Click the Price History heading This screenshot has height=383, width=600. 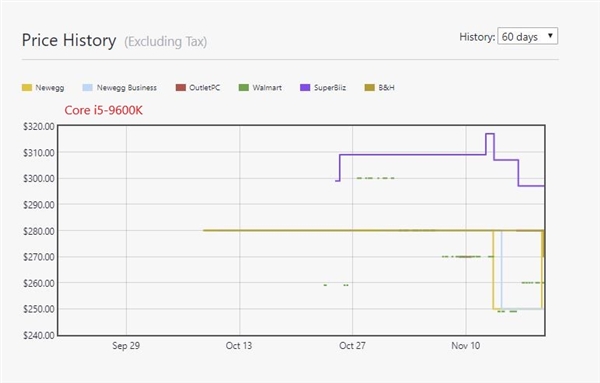click(69, 40)
